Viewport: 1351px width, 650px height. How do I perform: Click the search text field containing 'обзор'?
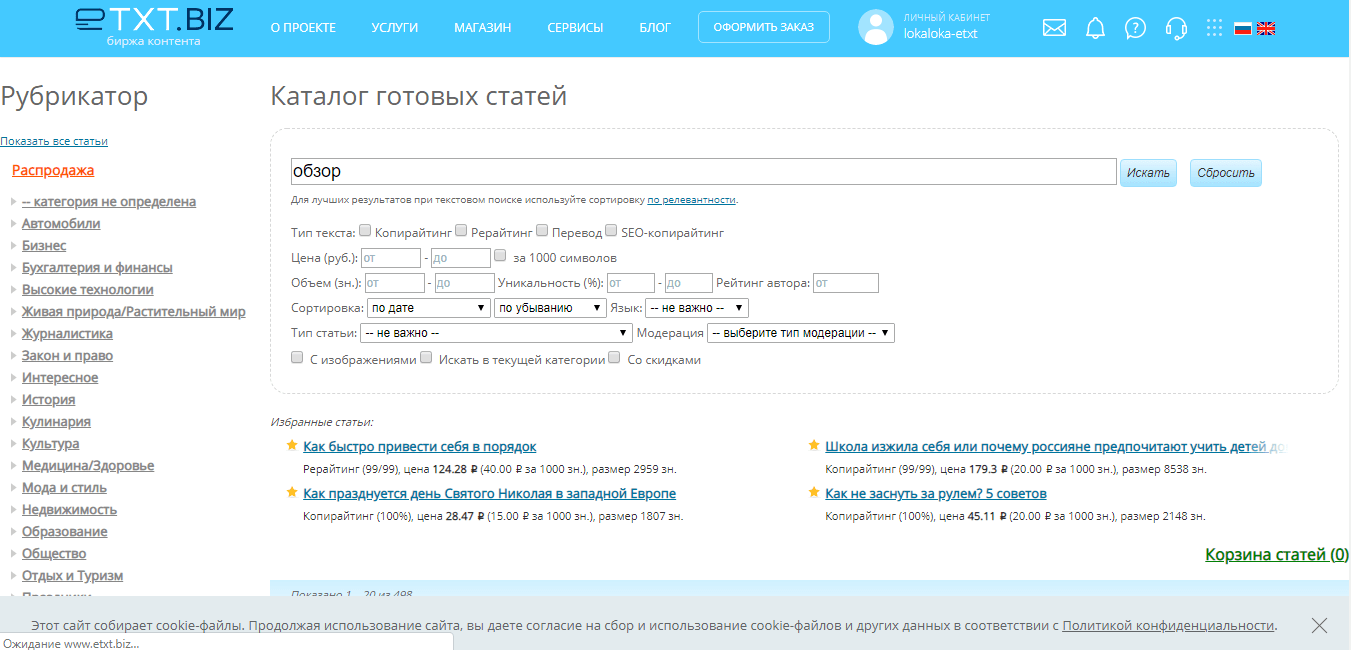click(703, 172)
